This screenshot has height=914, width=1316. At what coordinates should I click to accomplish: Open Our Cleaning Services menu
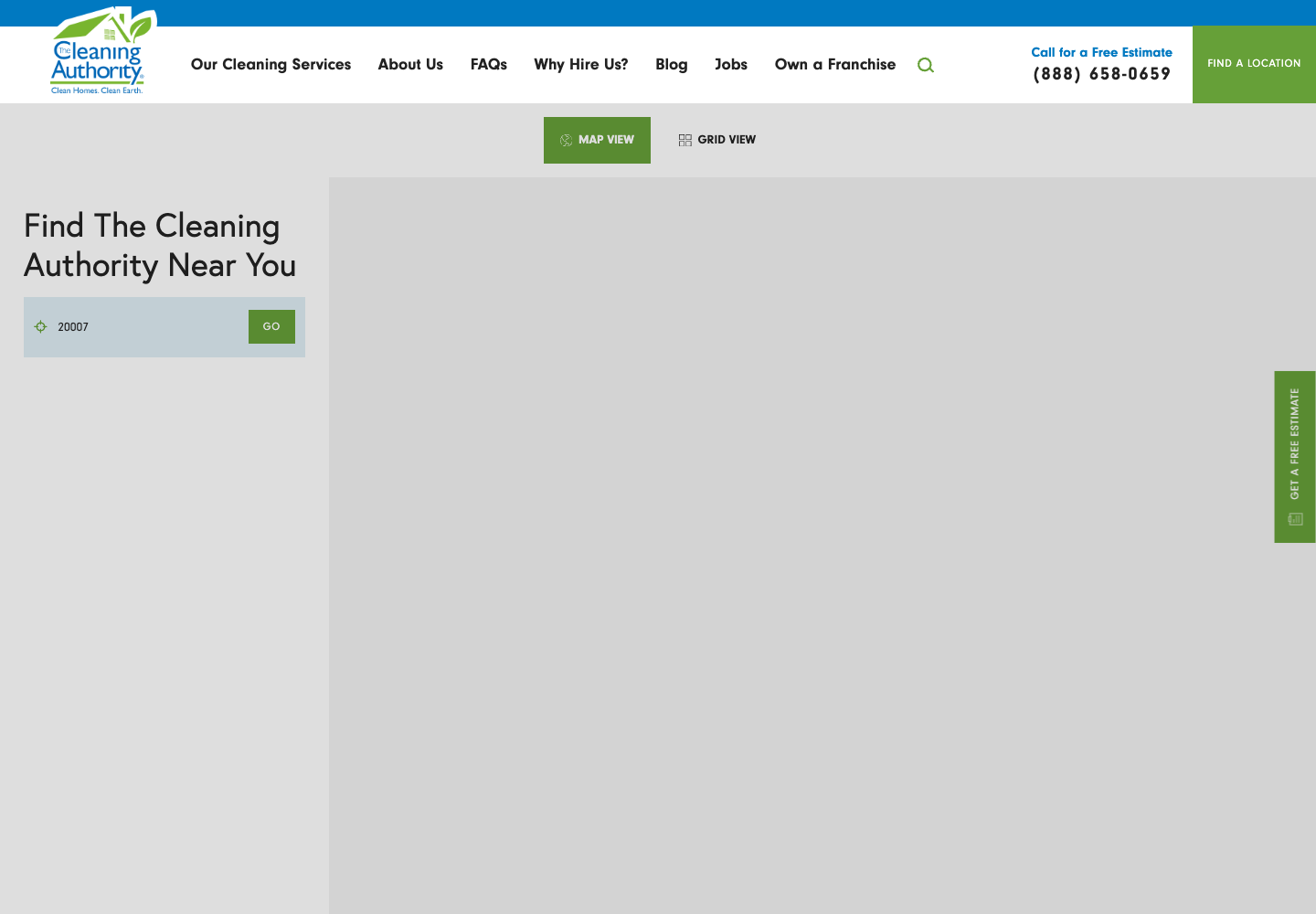click(271, 64)
